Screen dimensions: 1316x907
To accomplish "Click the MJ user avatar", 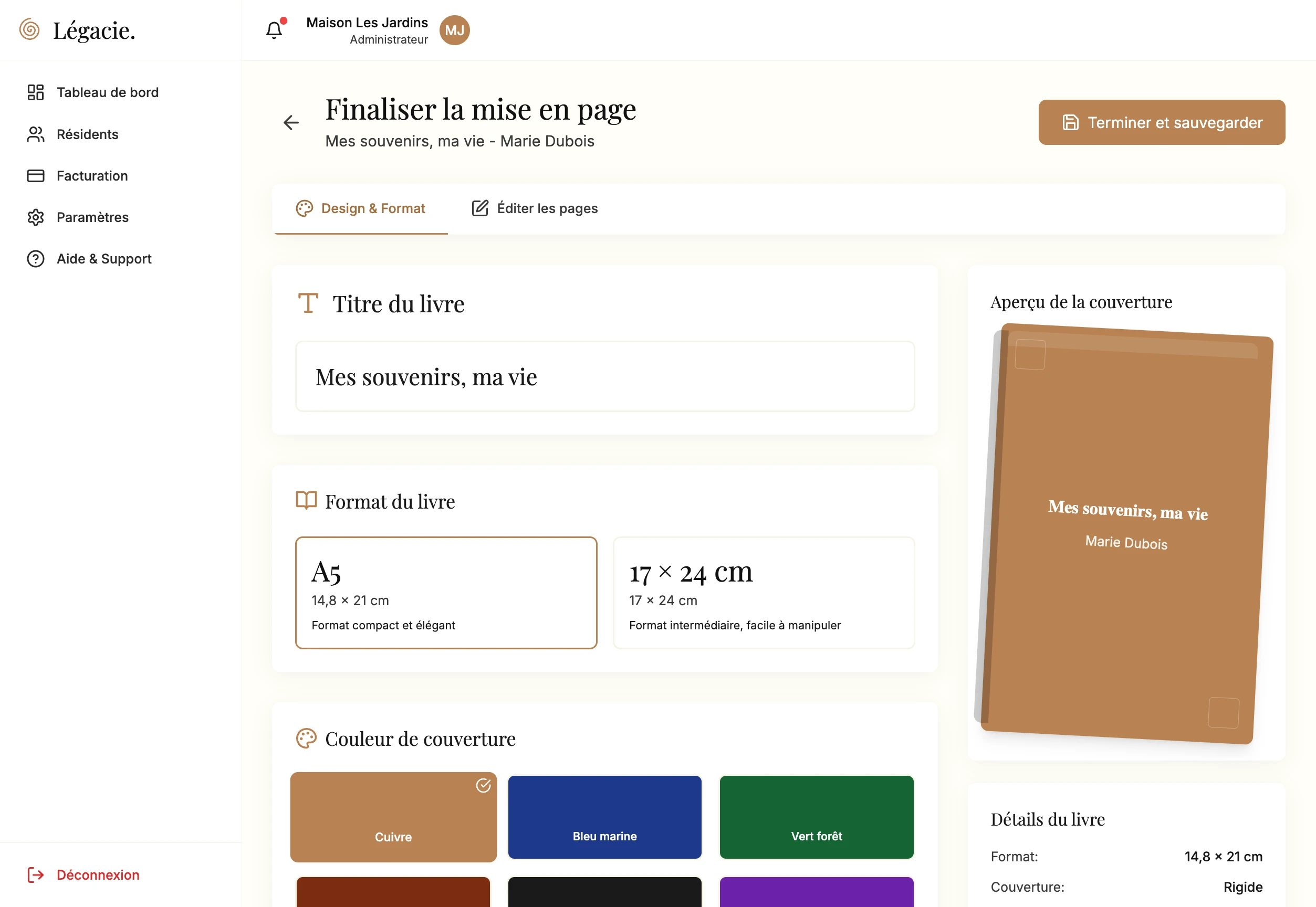I will (454, 30).
